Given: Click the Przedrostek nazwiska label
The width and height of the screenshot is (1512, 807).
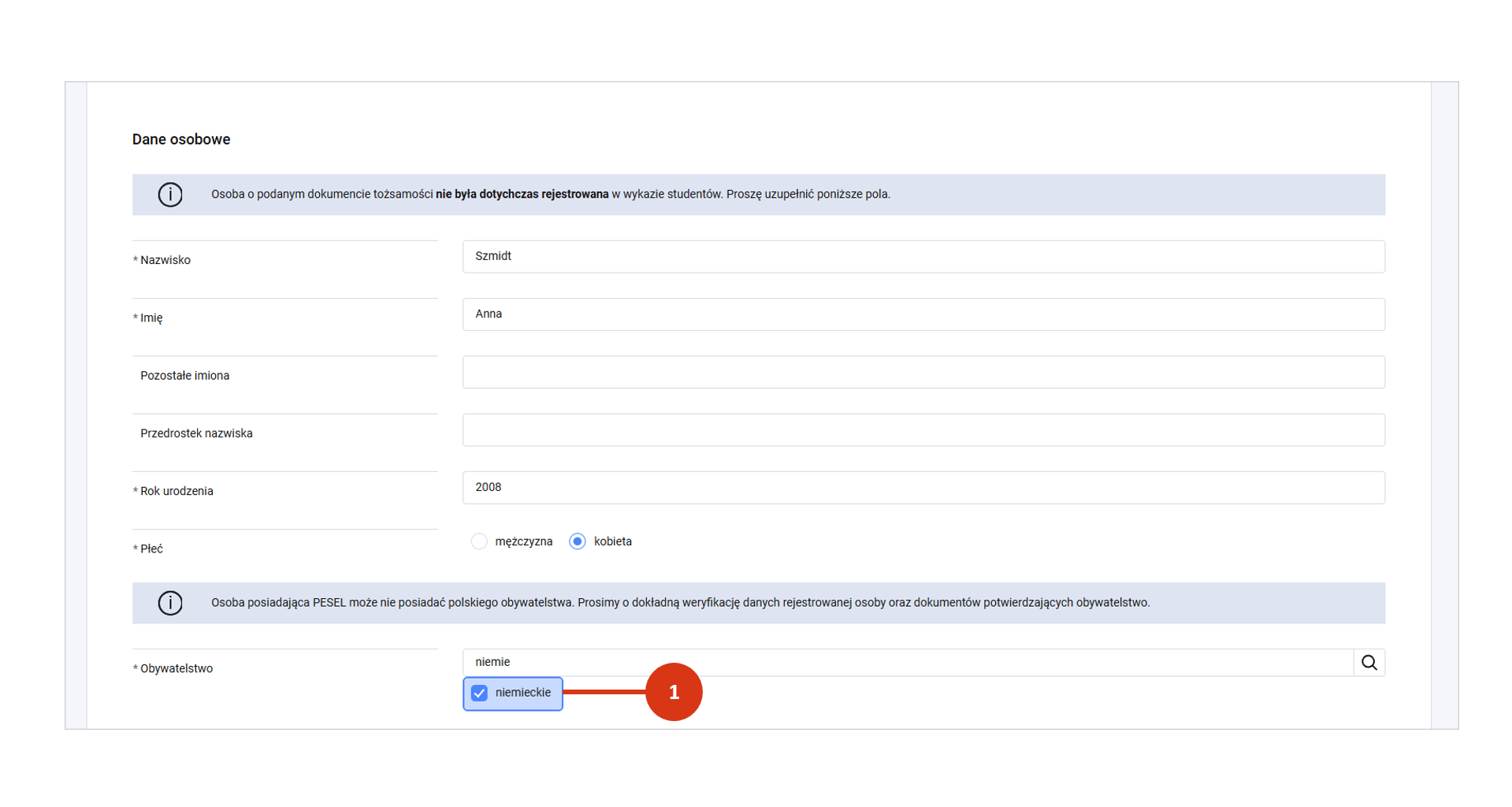Looking at the screenshot, I should coord(196,433).
